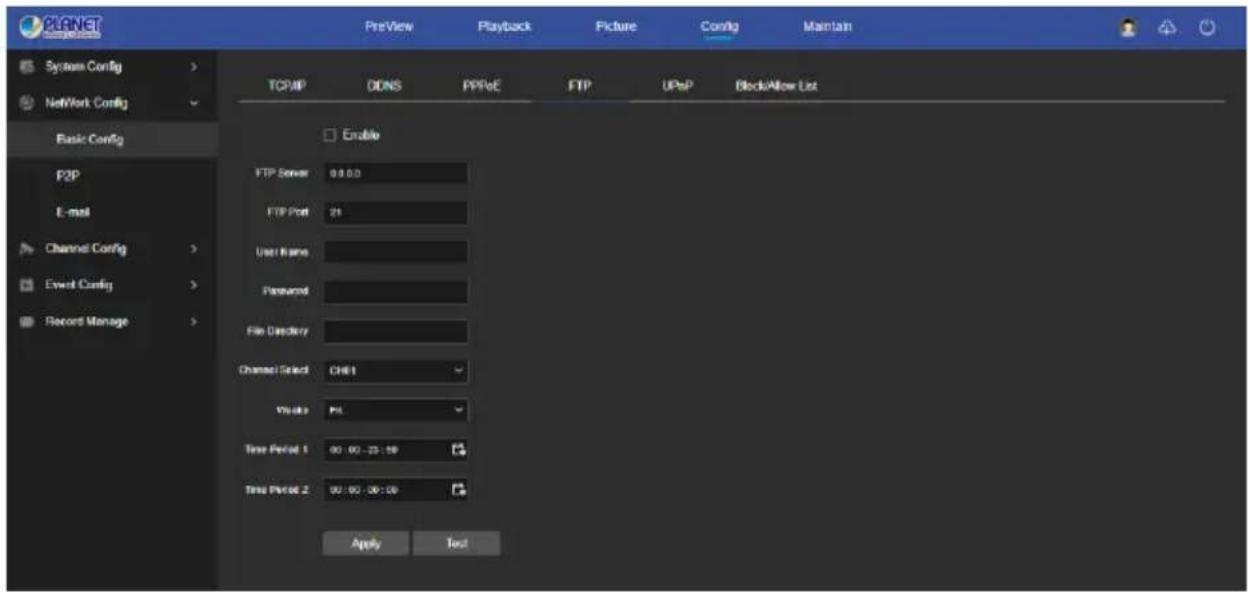The width and height of the screenshot is (1248, 592).
Task: Open the Weeks dropdown
Action: 395,408
